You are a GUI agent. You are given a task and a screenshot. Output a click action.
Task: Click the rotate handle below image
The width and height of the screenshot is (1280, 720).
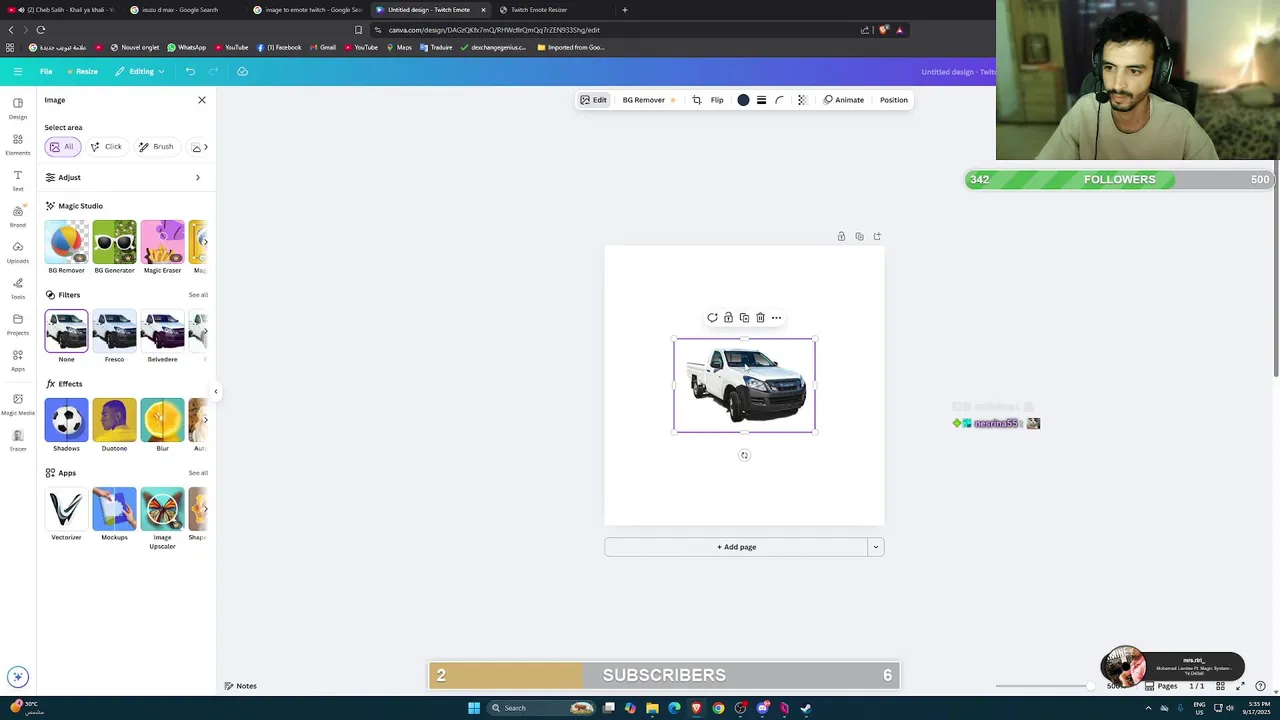coord(744,455)
